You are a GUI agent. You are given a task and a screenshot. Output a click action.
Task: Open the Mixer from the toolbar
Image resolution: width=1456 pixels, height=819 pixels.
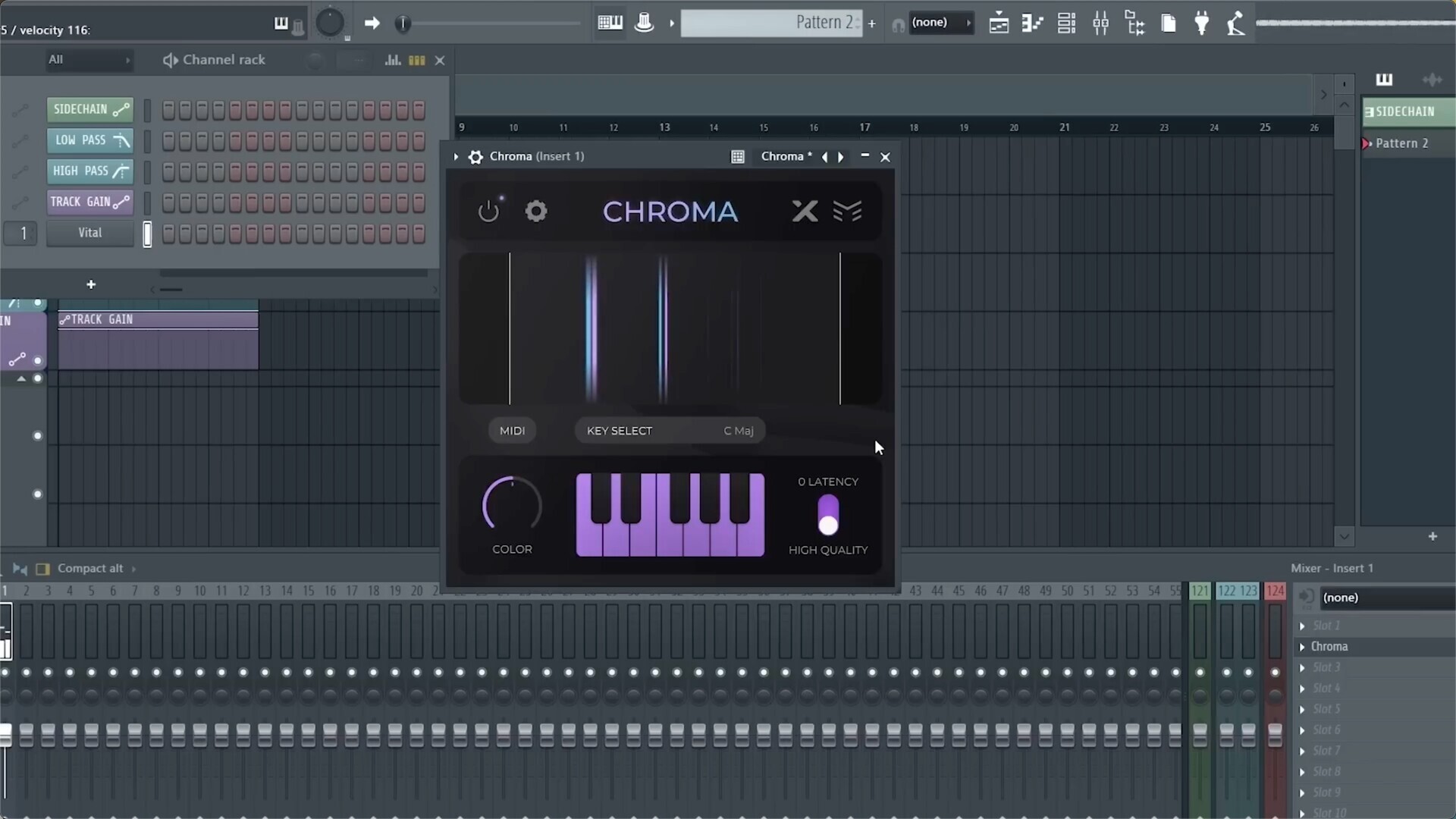tap(1100, 24)
